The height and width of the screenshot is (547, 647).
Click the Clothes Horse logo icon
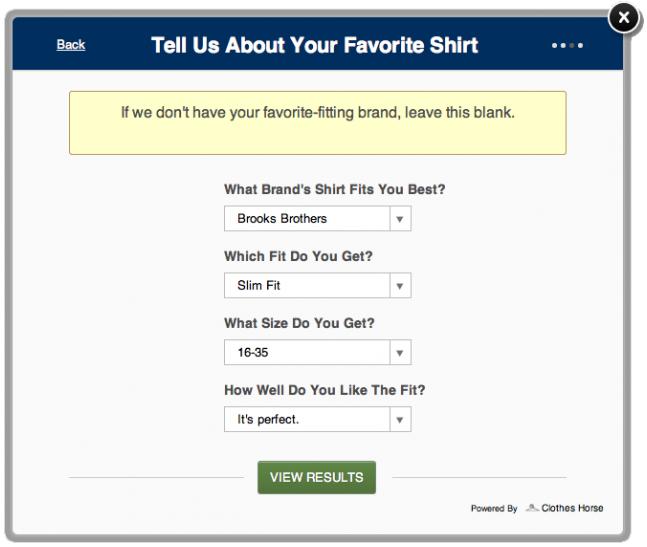[532, 508]
